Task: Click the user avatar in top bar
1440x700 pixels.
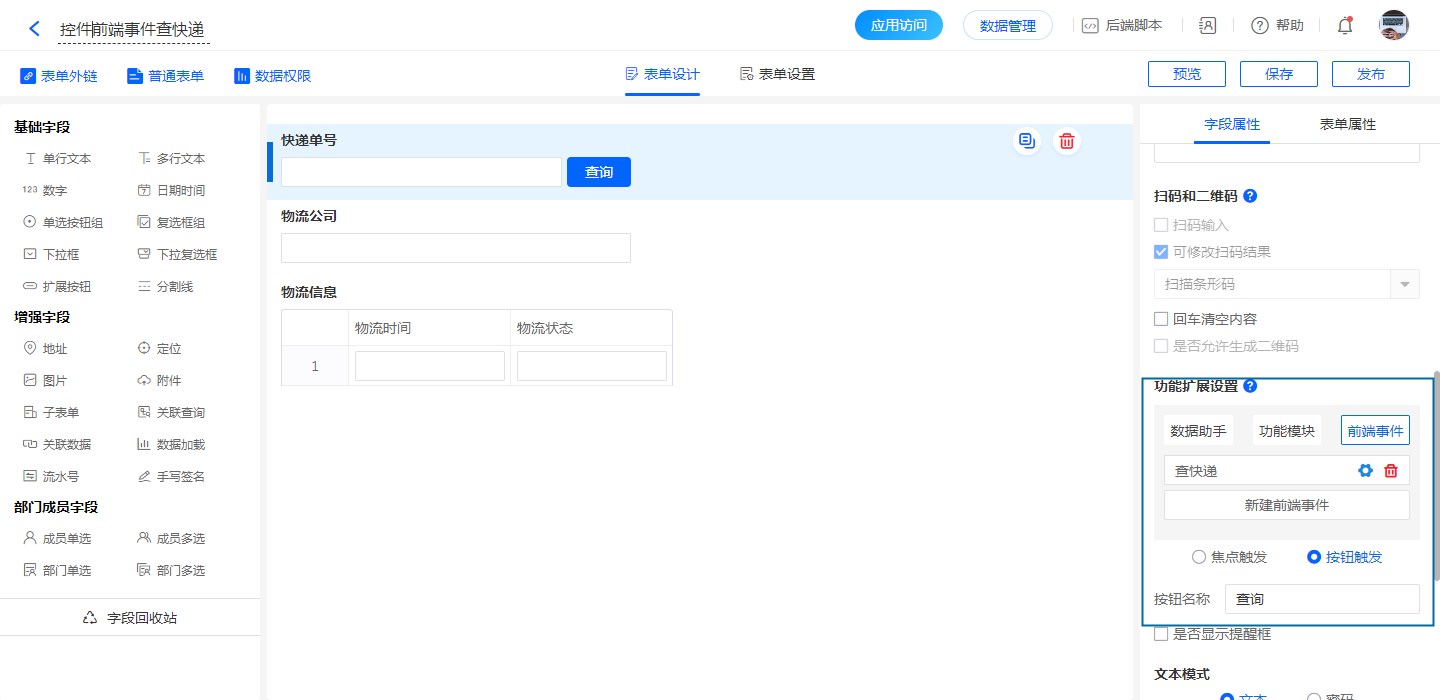Action: point(1393,26)
